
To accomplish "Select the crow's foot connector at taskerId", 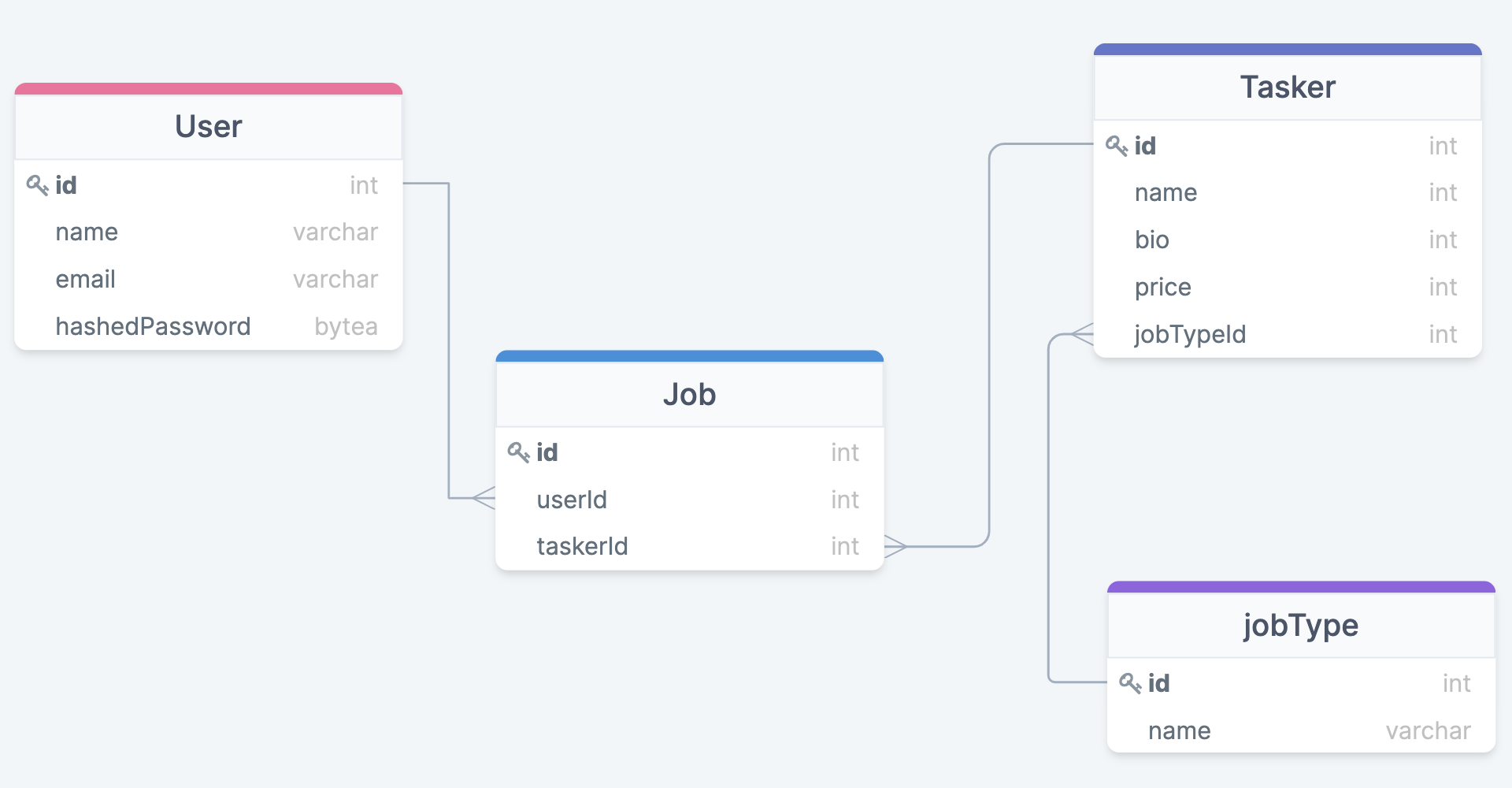I will click(895, 546).
